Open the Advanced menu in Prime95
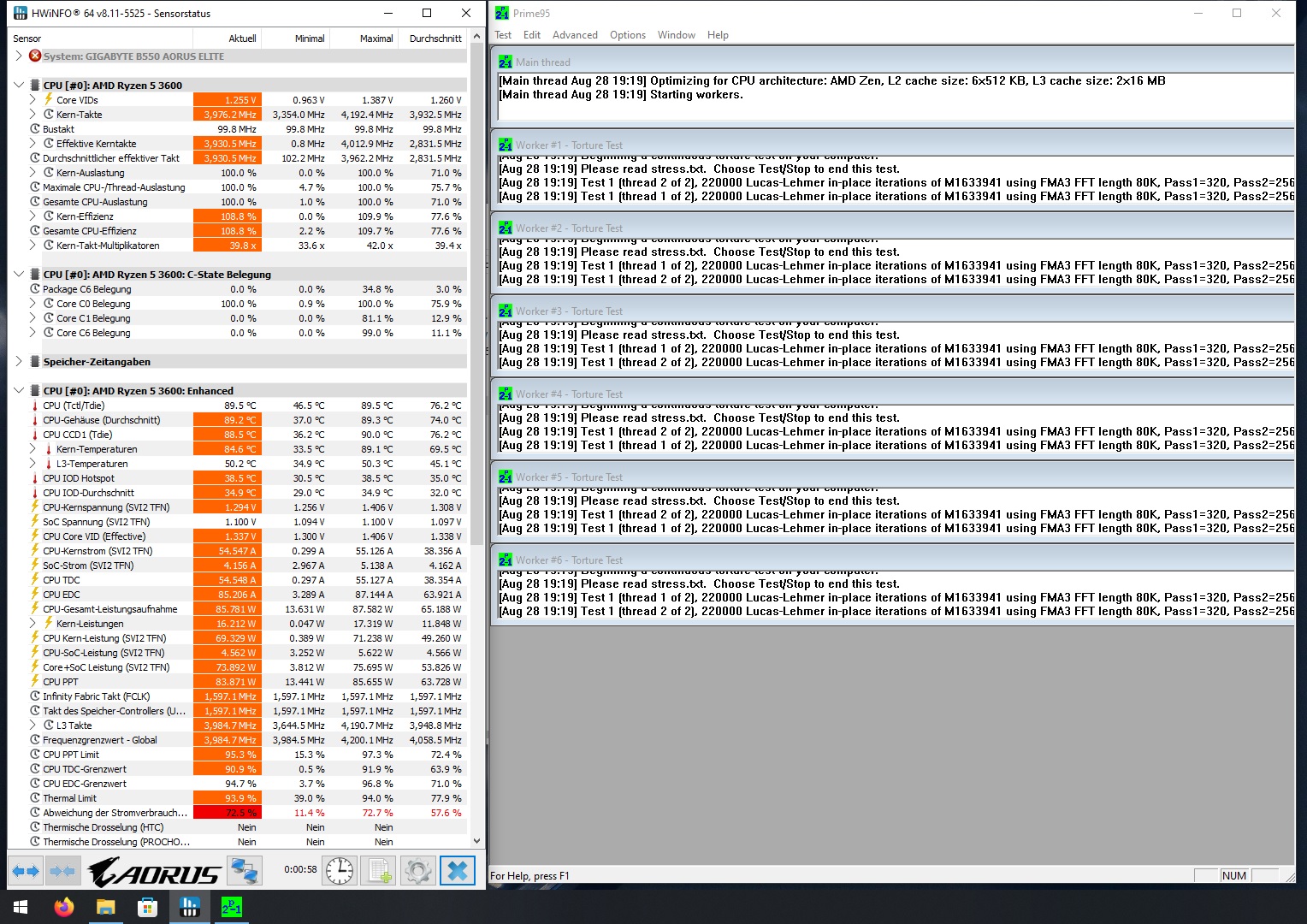Image resolution: width=1307 pixels, height=924 pixels. pos(575,35)
